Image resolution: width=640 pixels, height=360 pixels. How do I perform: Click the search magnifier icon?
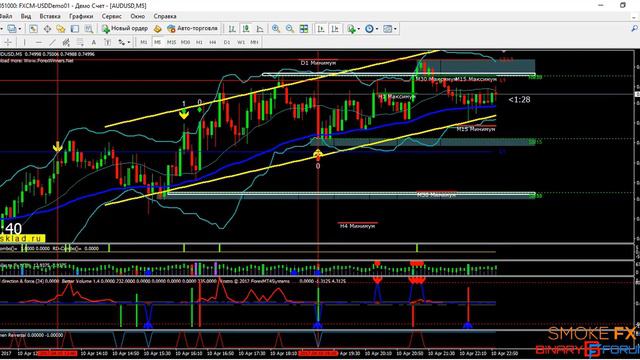point(634,29)
